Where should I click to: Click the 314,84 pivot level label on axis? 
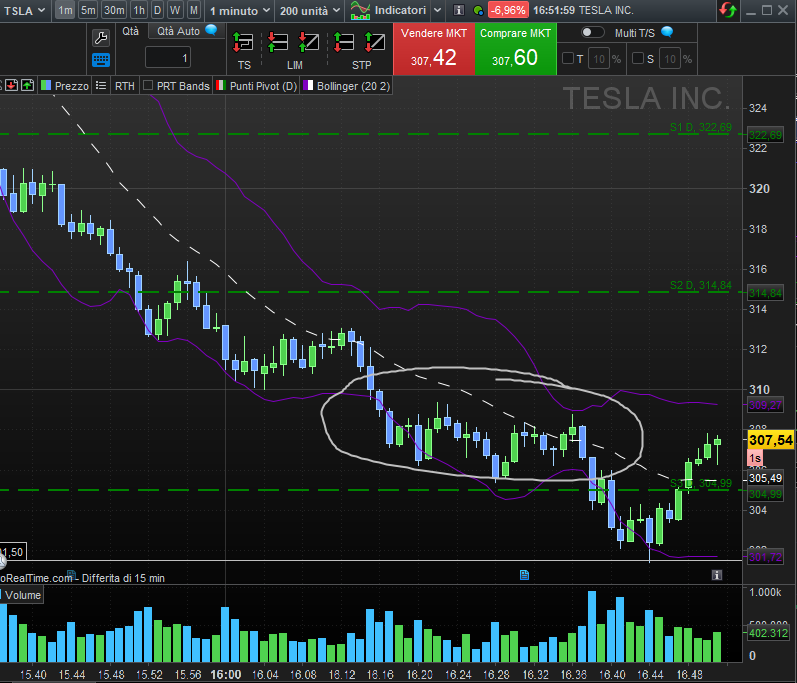765,293
